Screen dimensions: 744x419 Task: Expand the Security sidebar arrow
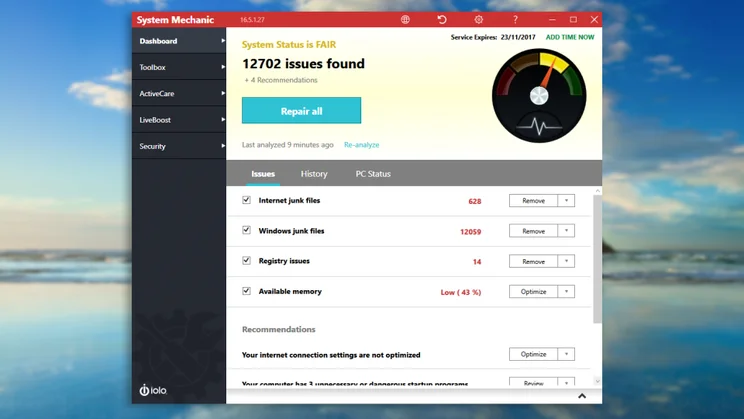click(223, 146)
